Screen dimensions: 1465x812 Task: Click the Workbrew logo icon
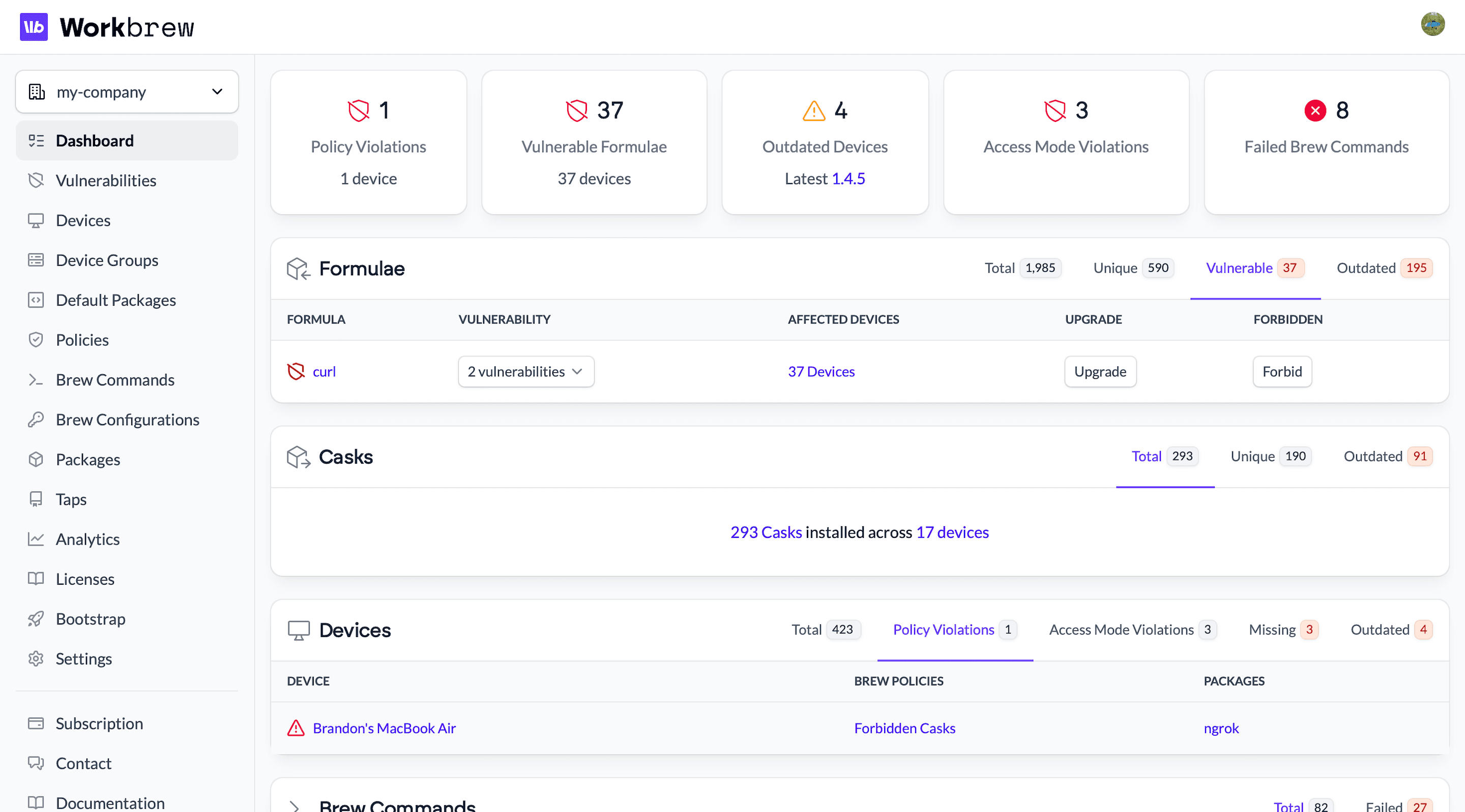[34, 27]
